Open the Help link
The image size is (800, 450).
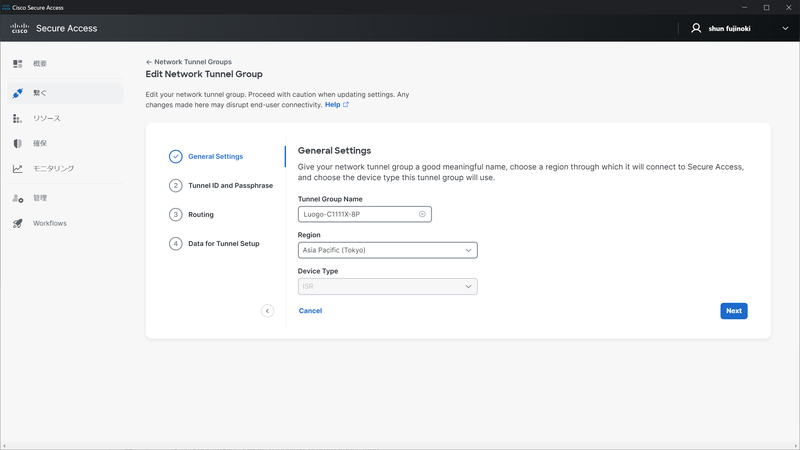[333, 105]
